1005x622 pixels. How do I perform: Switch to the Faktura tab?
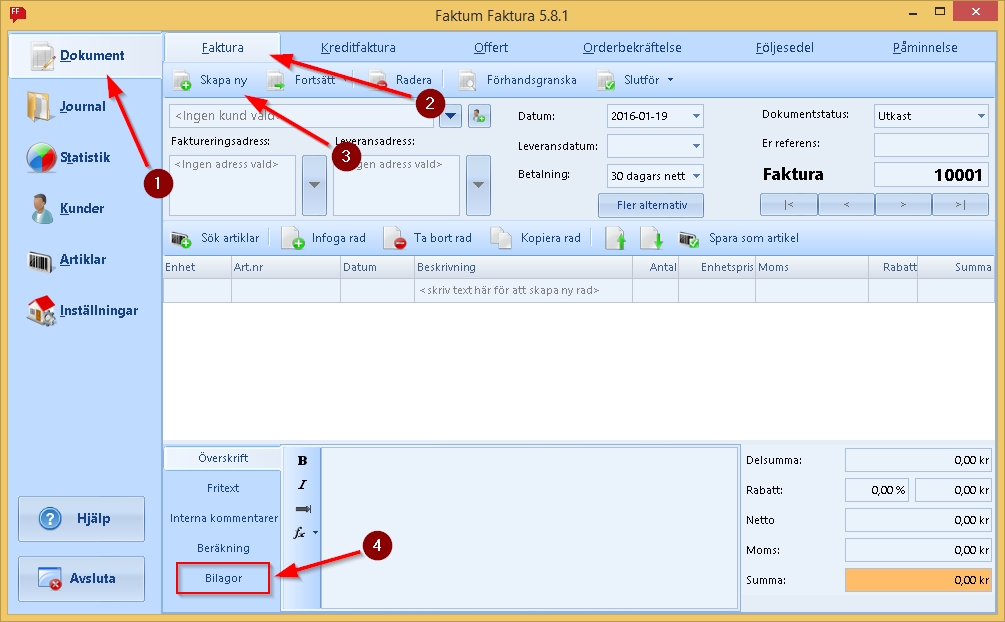click(x=222, y=47)
